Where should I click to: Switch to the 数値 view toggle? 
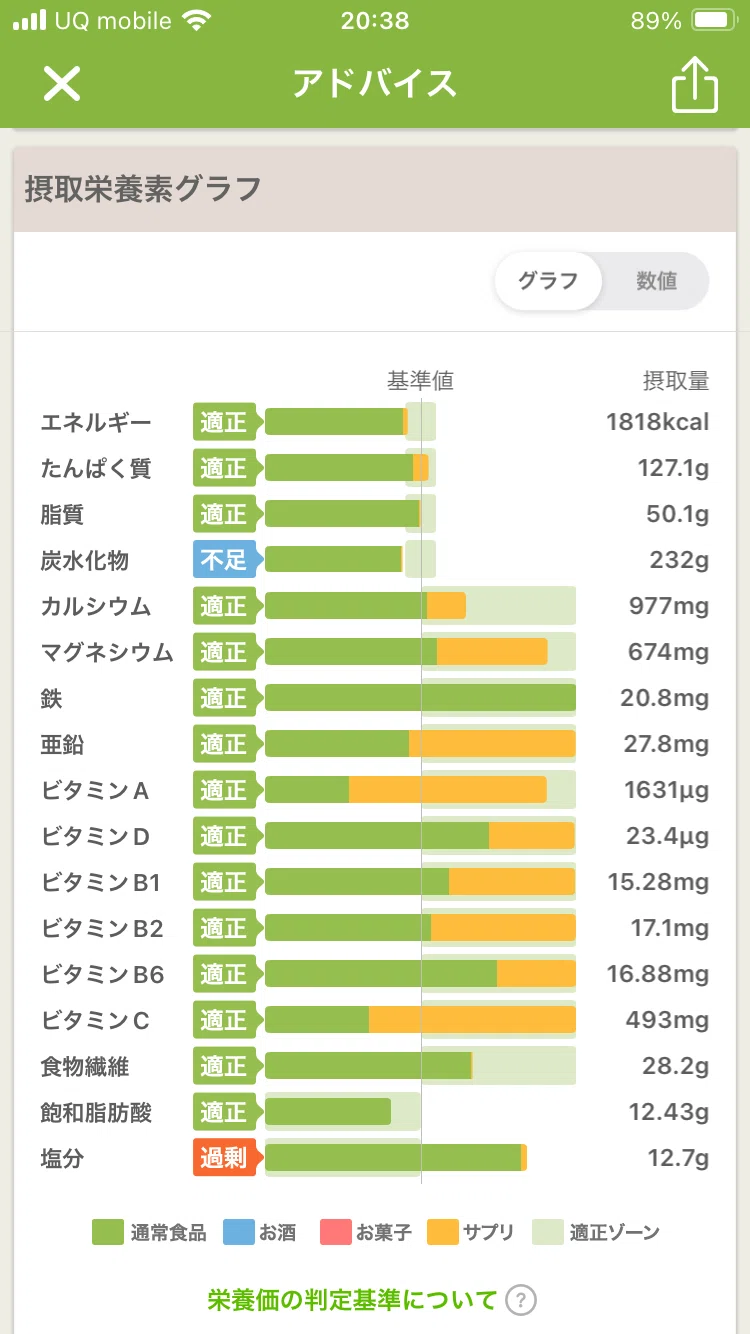pos(657,281)
